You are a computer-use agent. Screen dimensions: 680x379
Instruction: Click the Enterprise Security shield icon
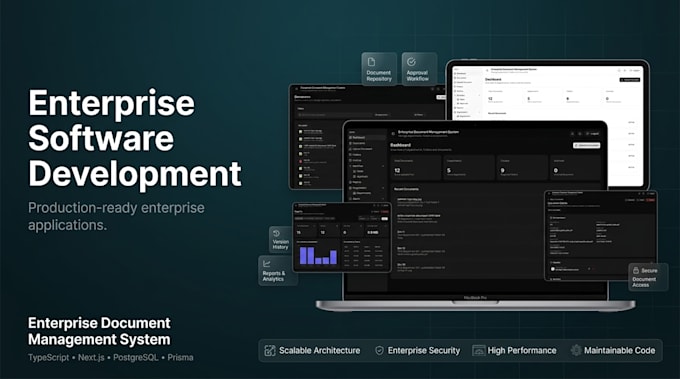pyautogui.click(x=379, y=350)
